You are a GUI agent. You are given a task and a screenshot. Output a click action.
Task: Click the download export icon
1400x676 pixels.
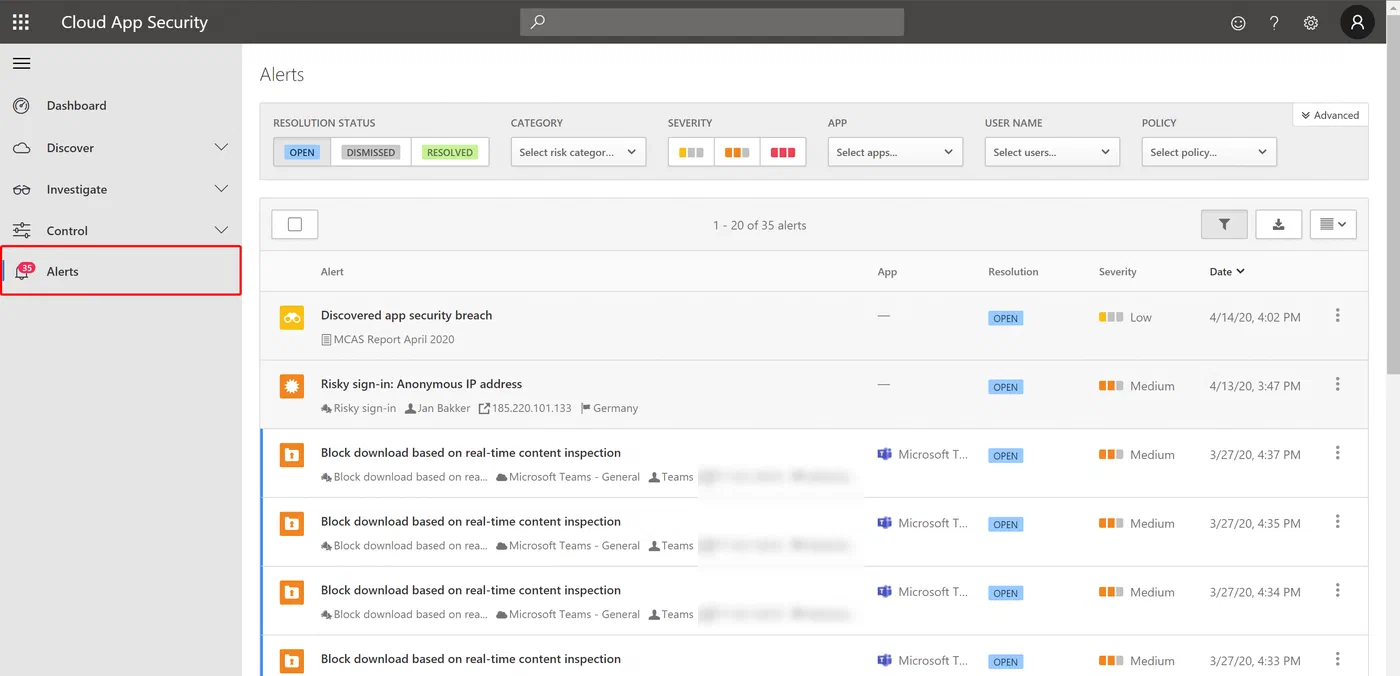tap(1278, 225)
